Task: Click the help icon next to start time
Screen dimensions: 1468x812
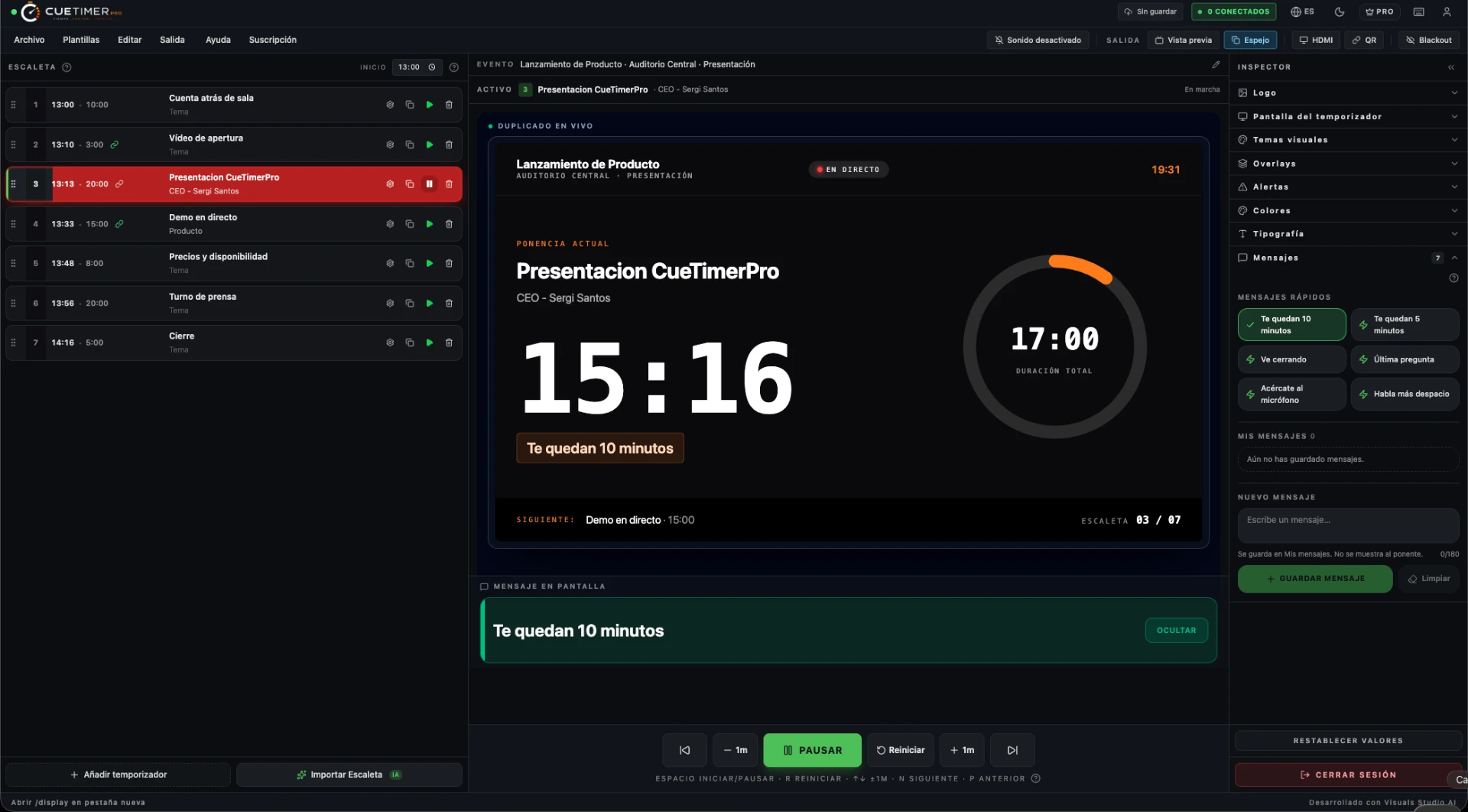Action: click(x=454, y=67)
